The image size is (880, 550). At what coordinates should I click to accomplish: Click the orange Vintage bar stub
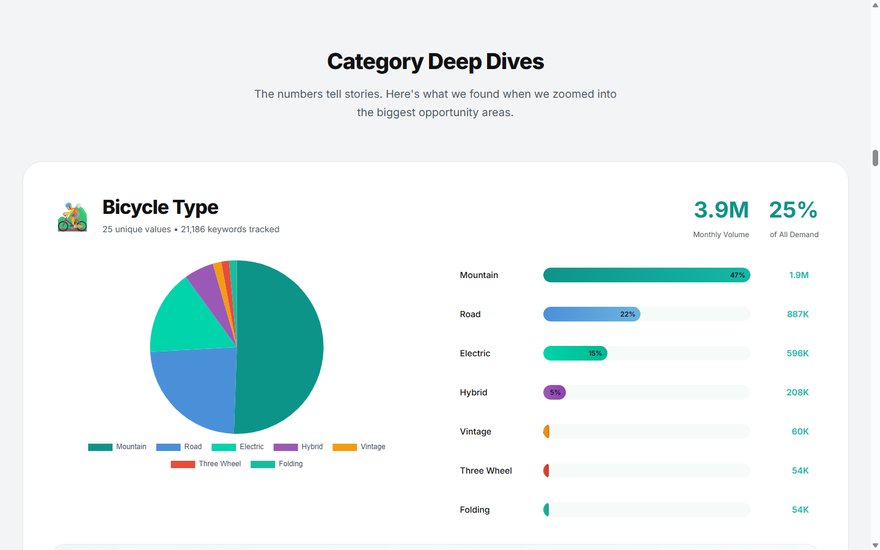546,432
